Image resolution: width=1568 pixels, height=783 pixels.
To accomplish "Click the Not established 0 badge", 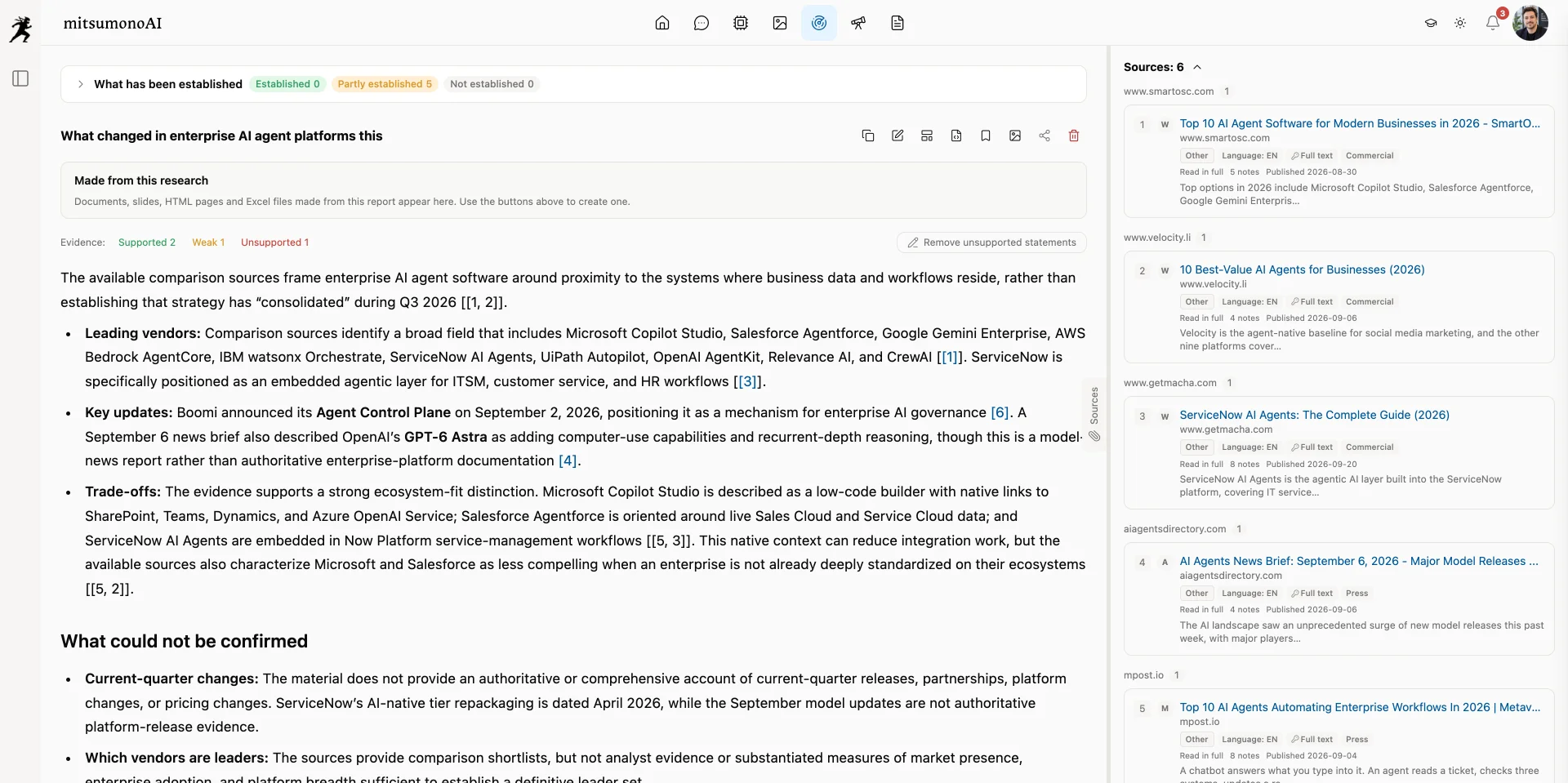I will [x=492, y=84].
